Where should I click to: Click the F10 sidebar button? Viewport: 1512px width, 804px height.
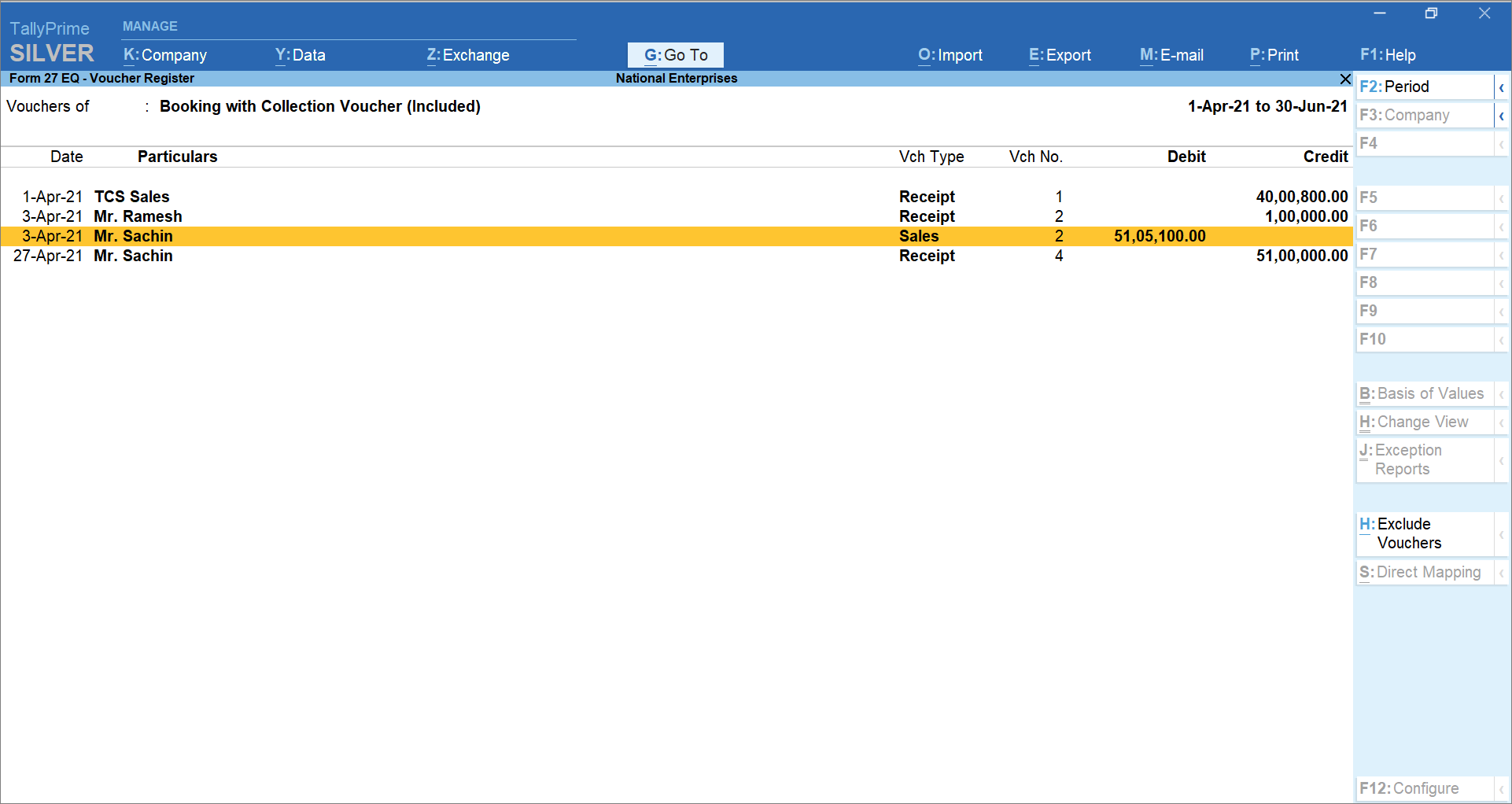coord(1425,339)
